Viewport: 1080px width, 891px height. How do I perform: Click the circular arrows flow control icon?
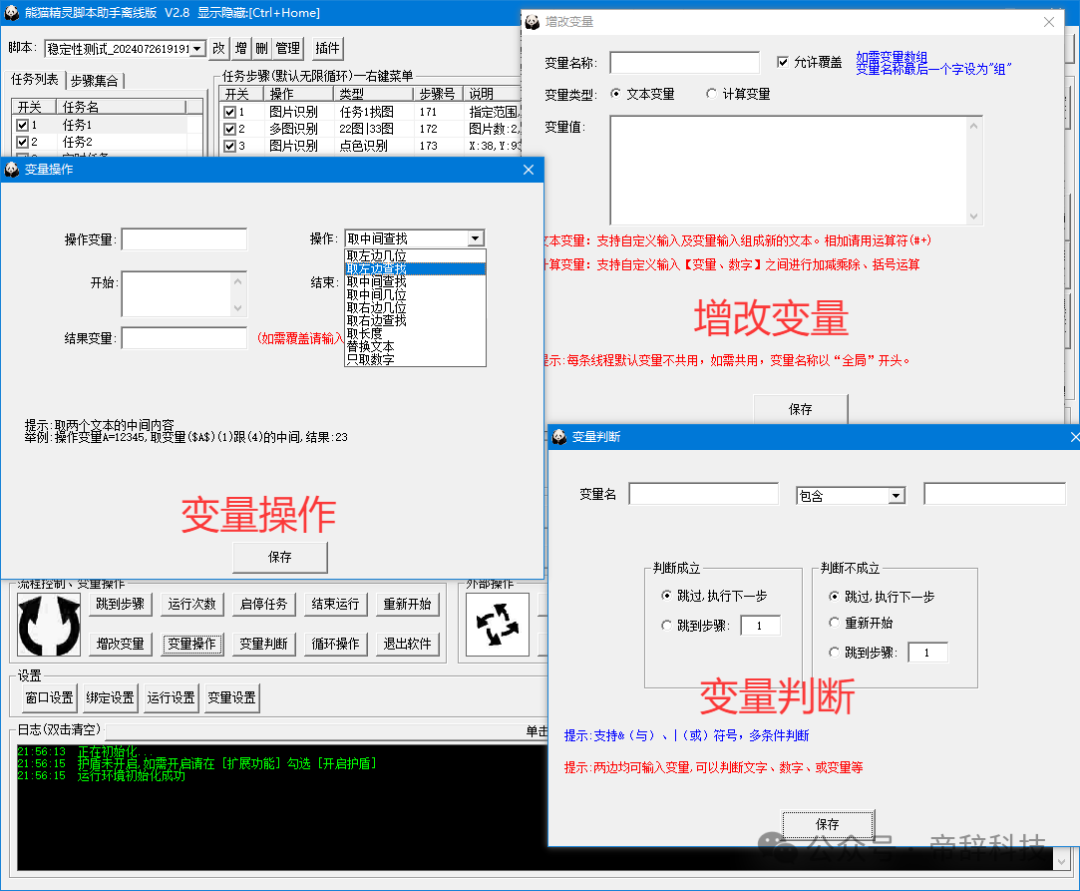click(49, 624)
